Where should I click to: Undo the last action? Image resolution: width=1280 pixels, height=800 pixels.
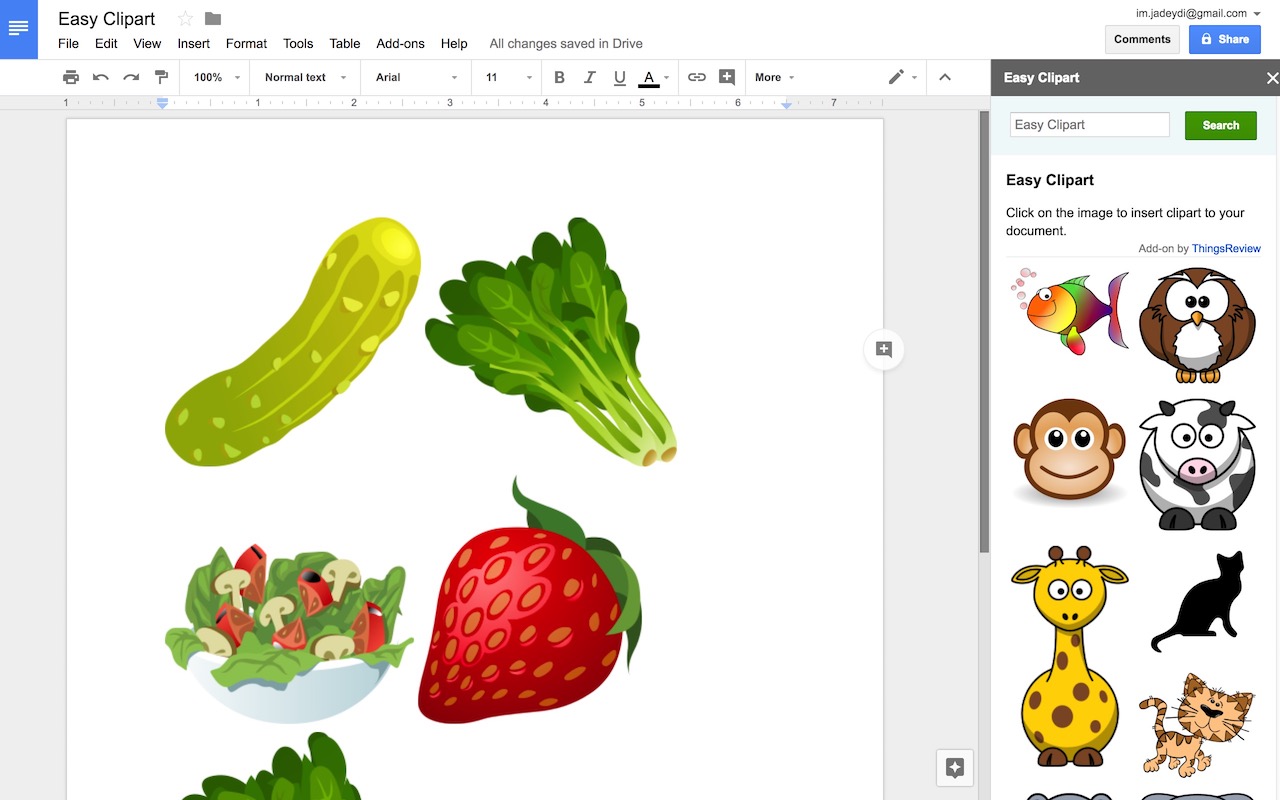pos(100,77)
